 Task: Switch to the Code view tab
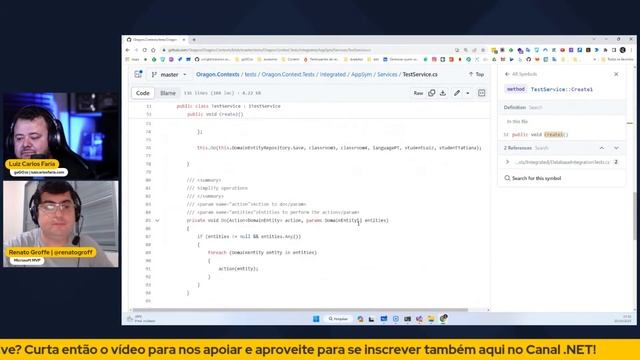pos(142,93)
